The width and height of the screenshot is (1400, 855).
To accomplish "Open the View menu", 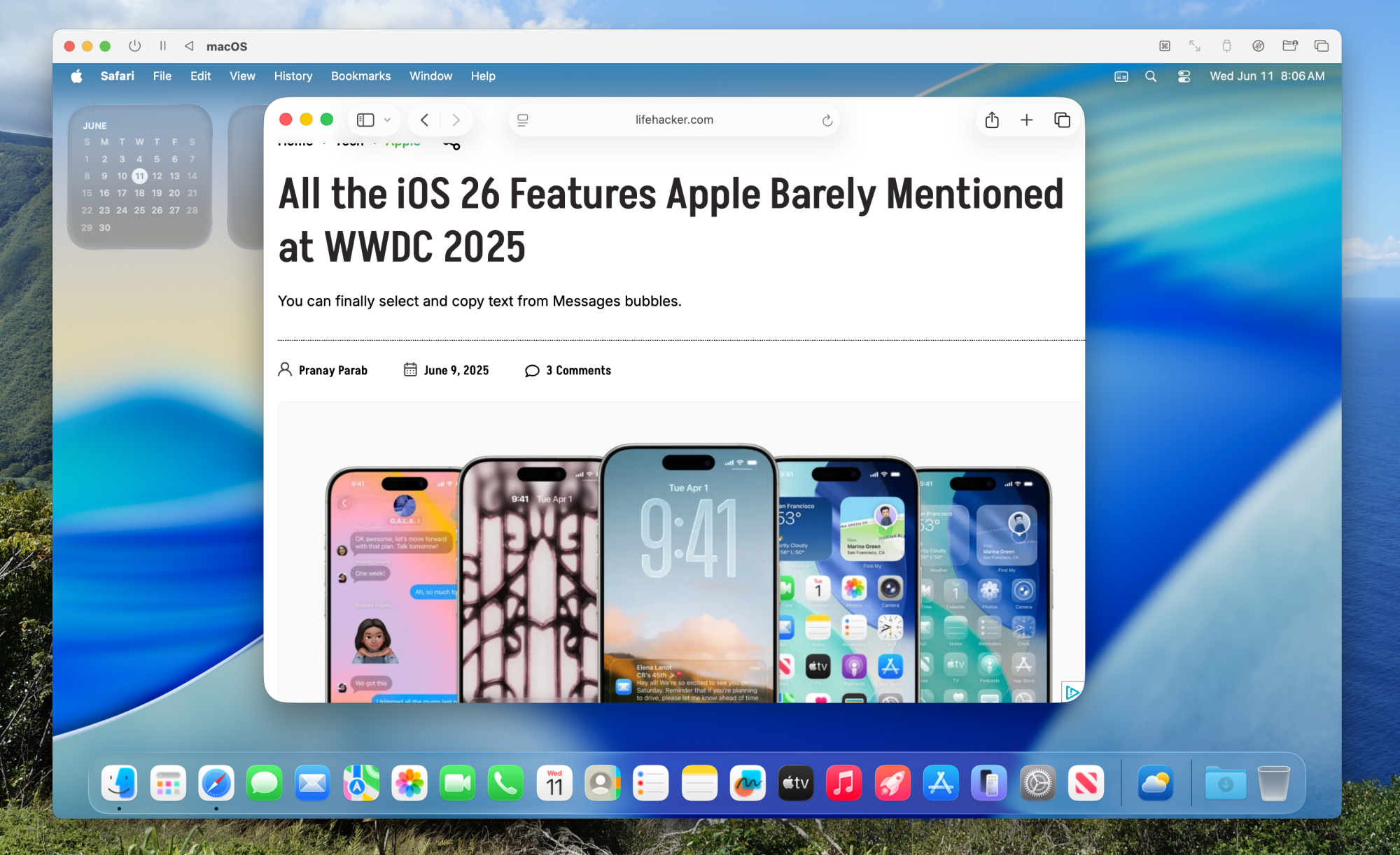I will [x=242, y=76].
